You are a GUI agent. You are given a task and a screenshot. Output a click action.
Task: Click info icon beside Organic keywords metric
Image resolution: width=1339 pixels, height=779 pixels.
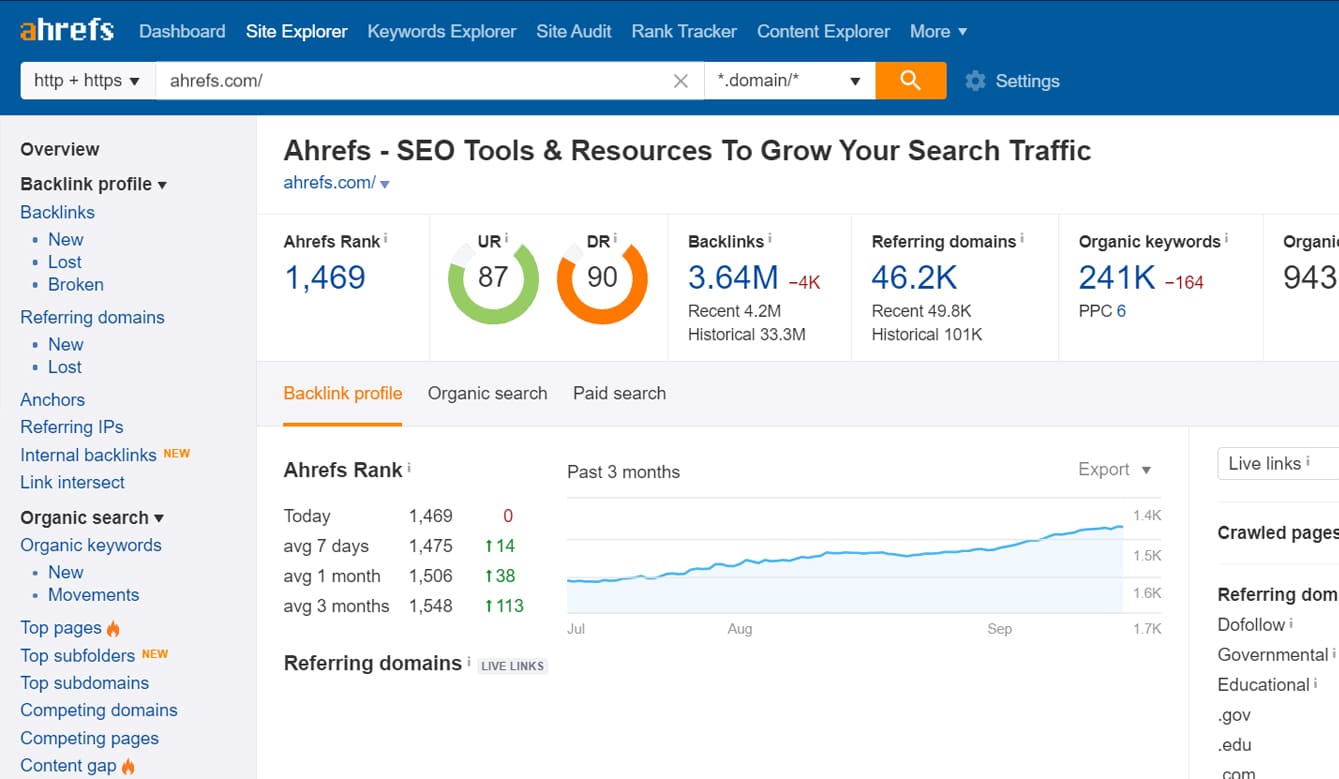(1227, 240)
